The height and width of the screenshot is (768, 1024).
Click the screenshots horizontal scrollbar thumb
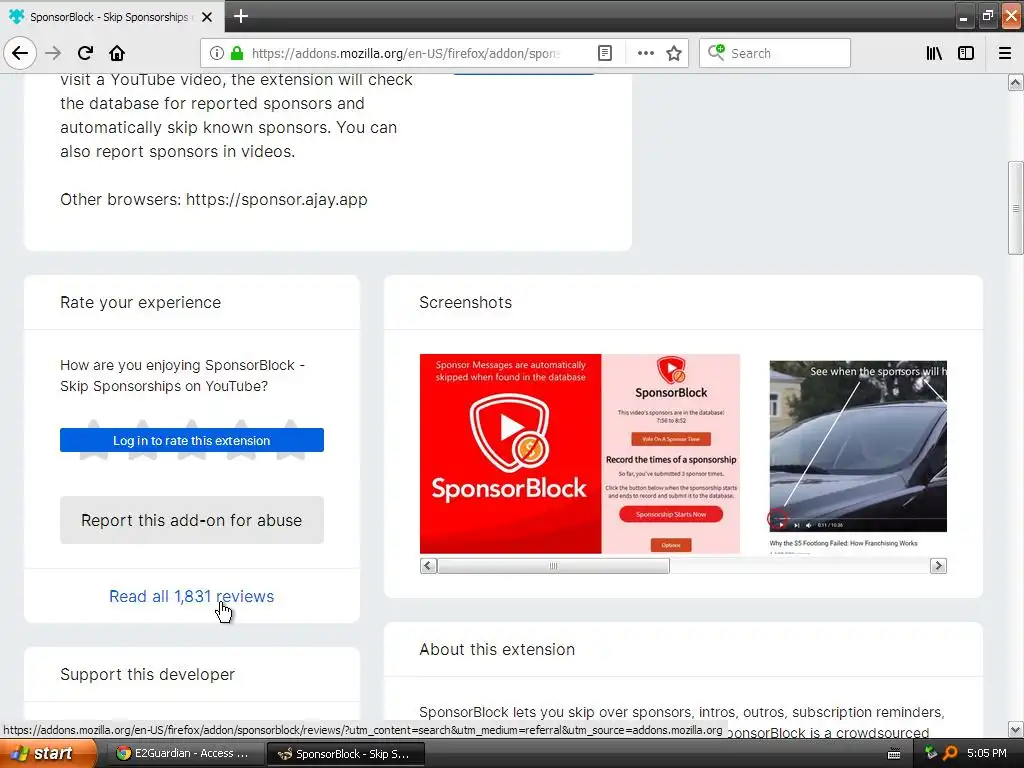pos(553,566)
